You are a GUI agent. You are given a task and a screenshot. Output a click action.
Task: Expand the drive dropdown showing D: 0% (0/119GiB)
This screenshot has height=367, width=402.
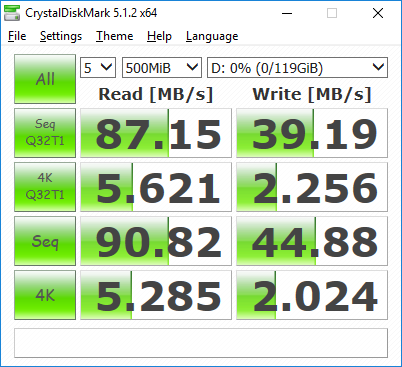(x=297, y=68)
